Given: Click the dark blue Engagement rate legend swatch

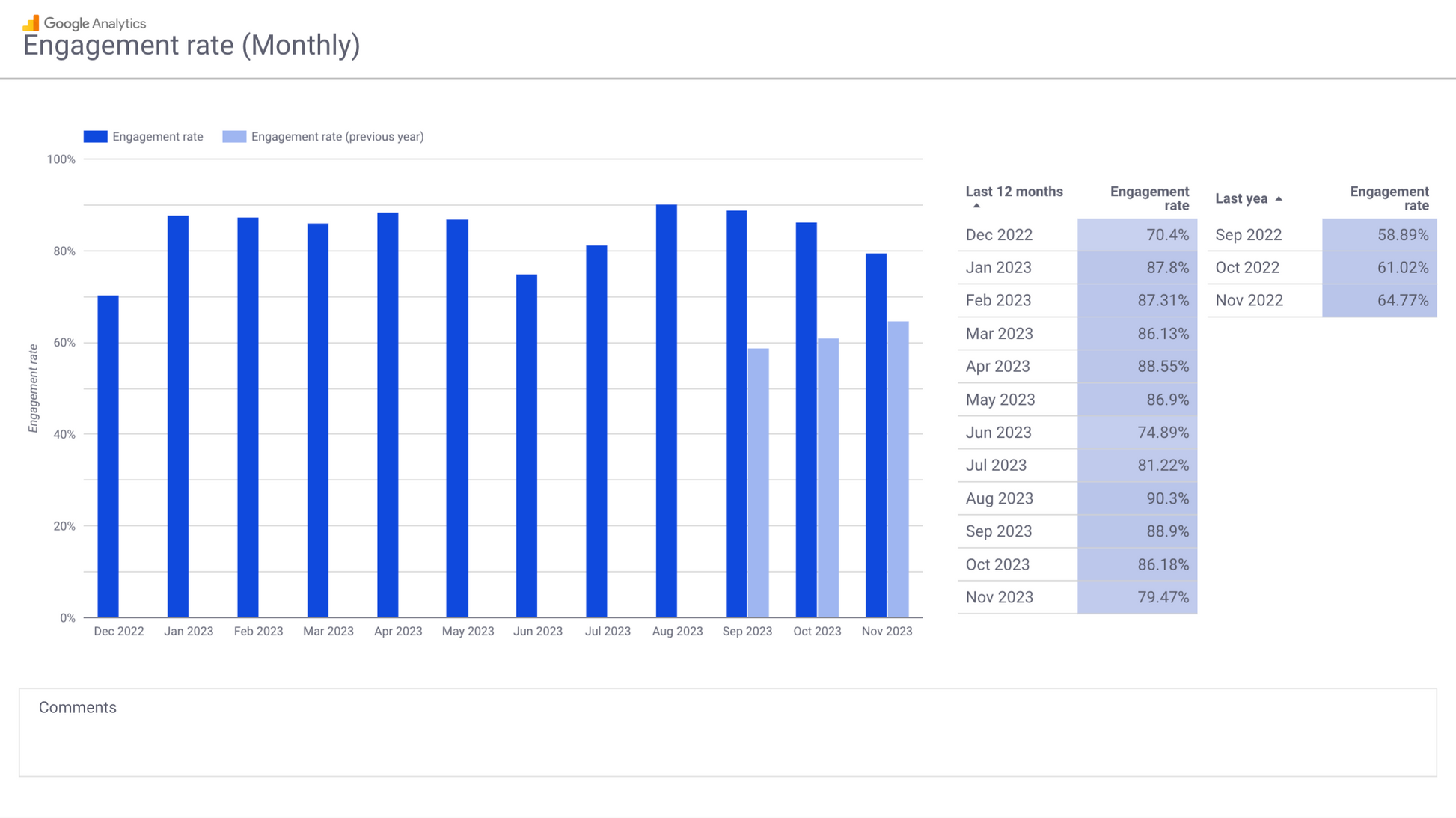Looking at the screenshot, I should [95, 137].
